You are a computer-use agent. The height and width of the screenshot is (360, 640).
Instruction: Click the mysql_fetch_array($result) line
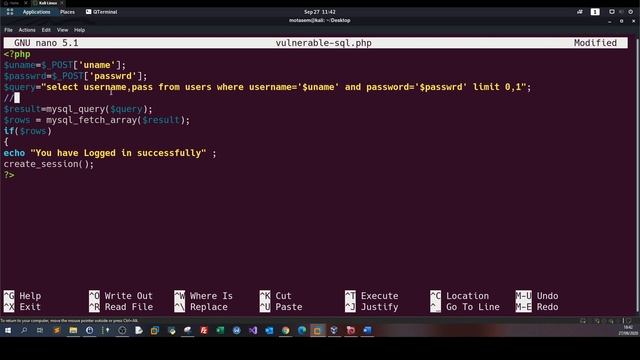[97, 120]
